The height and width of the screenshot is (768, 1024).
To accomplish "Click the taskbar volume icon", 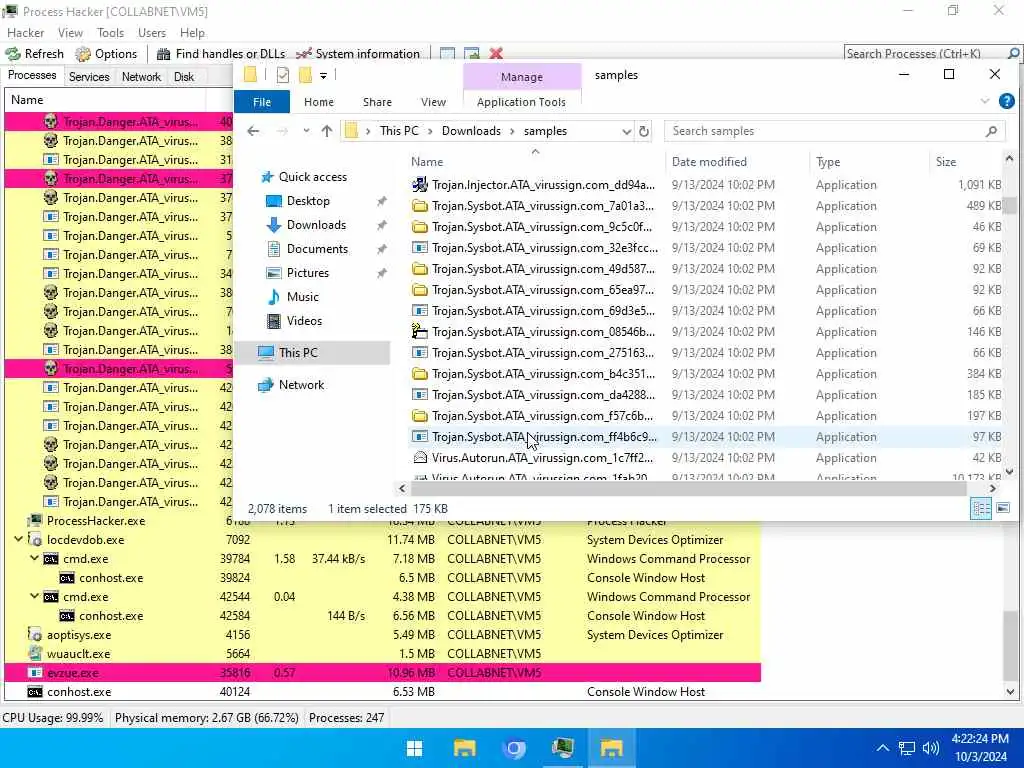I will click(x=931, y=748).
